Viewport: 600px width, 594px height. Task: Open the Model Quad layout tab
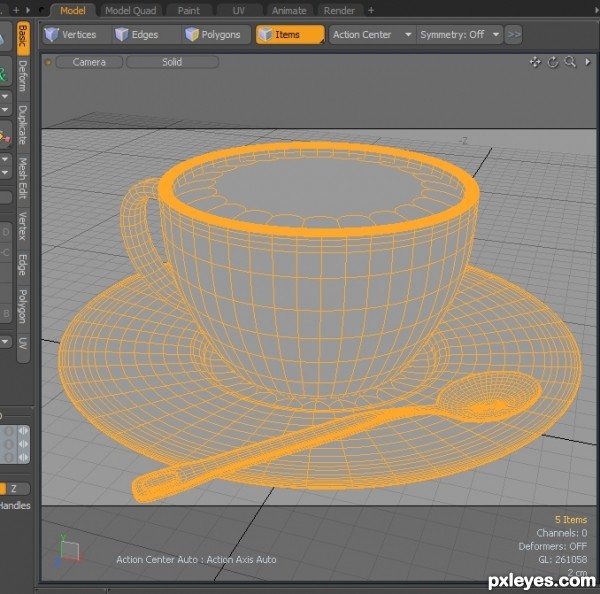point(130,10)
